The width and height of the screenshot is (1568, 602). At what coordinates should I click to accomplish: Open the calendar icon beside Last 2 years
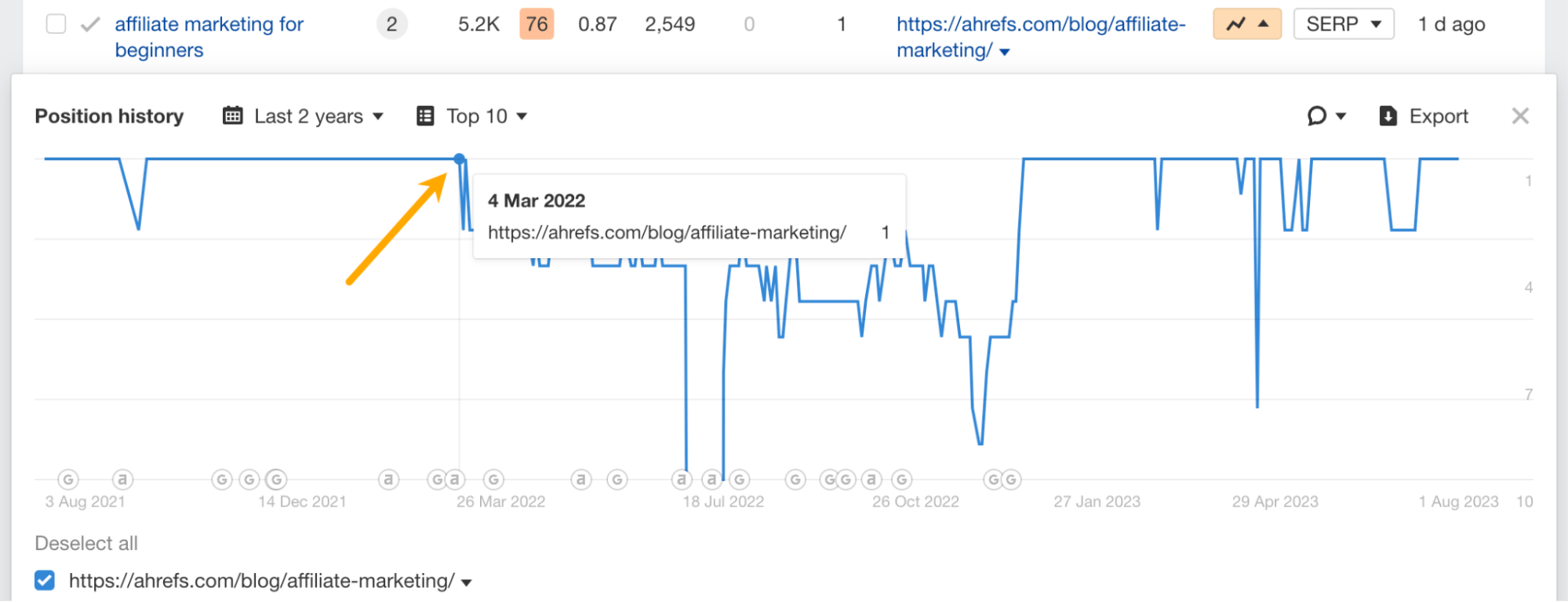232,115
